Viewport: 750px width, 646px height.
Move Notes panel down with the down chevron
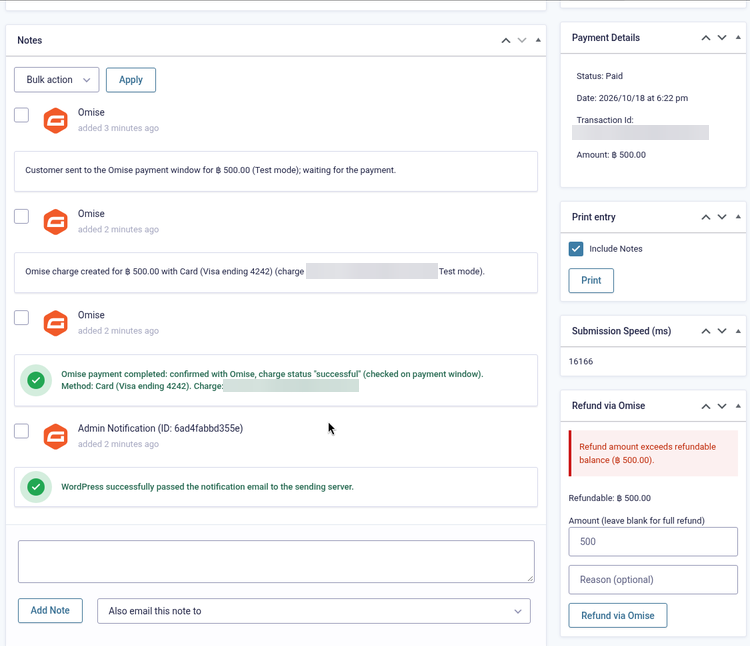tap(522, 41)
